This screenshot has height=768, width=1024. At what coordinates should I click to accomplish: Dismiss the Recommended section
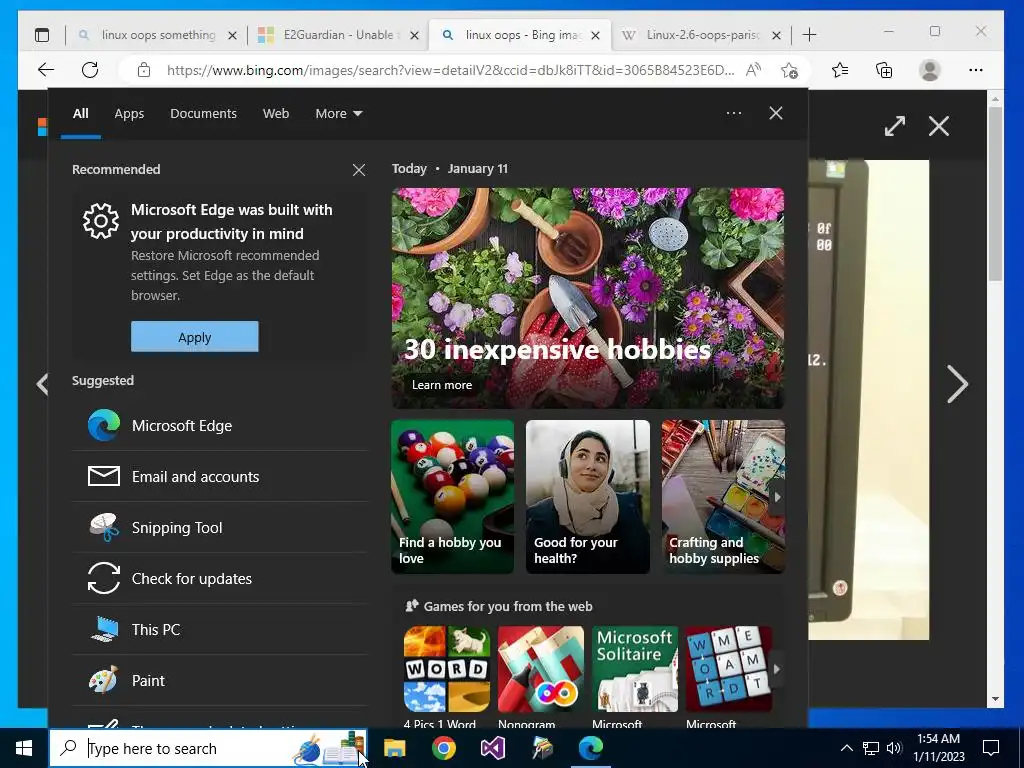359,170
